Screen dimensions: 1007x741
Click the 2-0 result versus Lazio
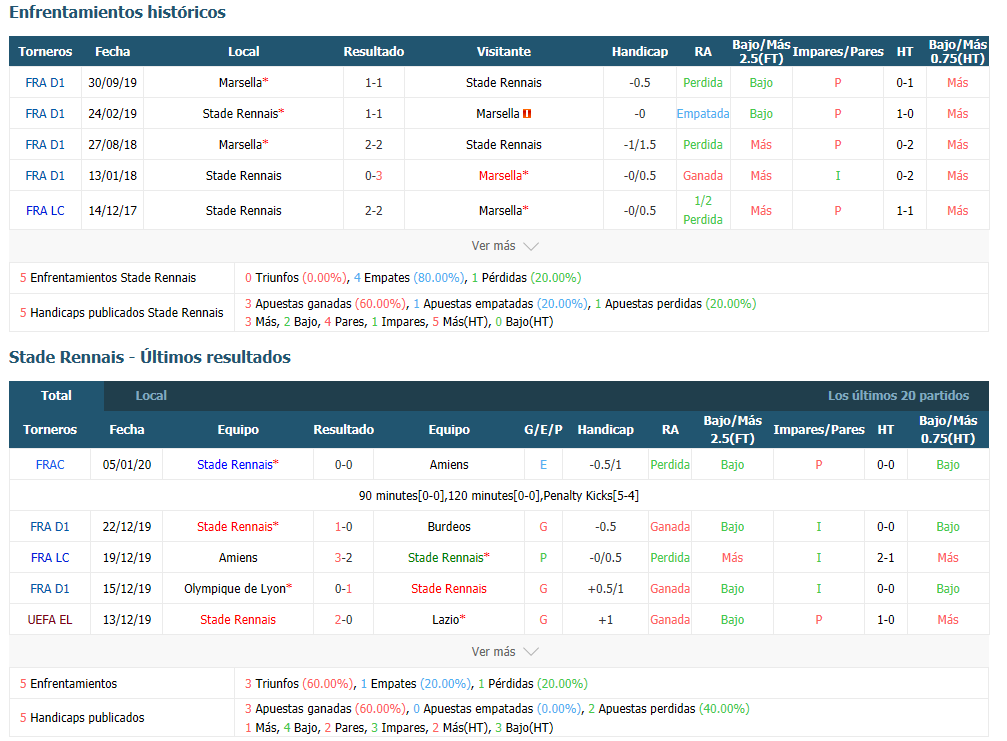pyautogui.click(x=344, y=620)
